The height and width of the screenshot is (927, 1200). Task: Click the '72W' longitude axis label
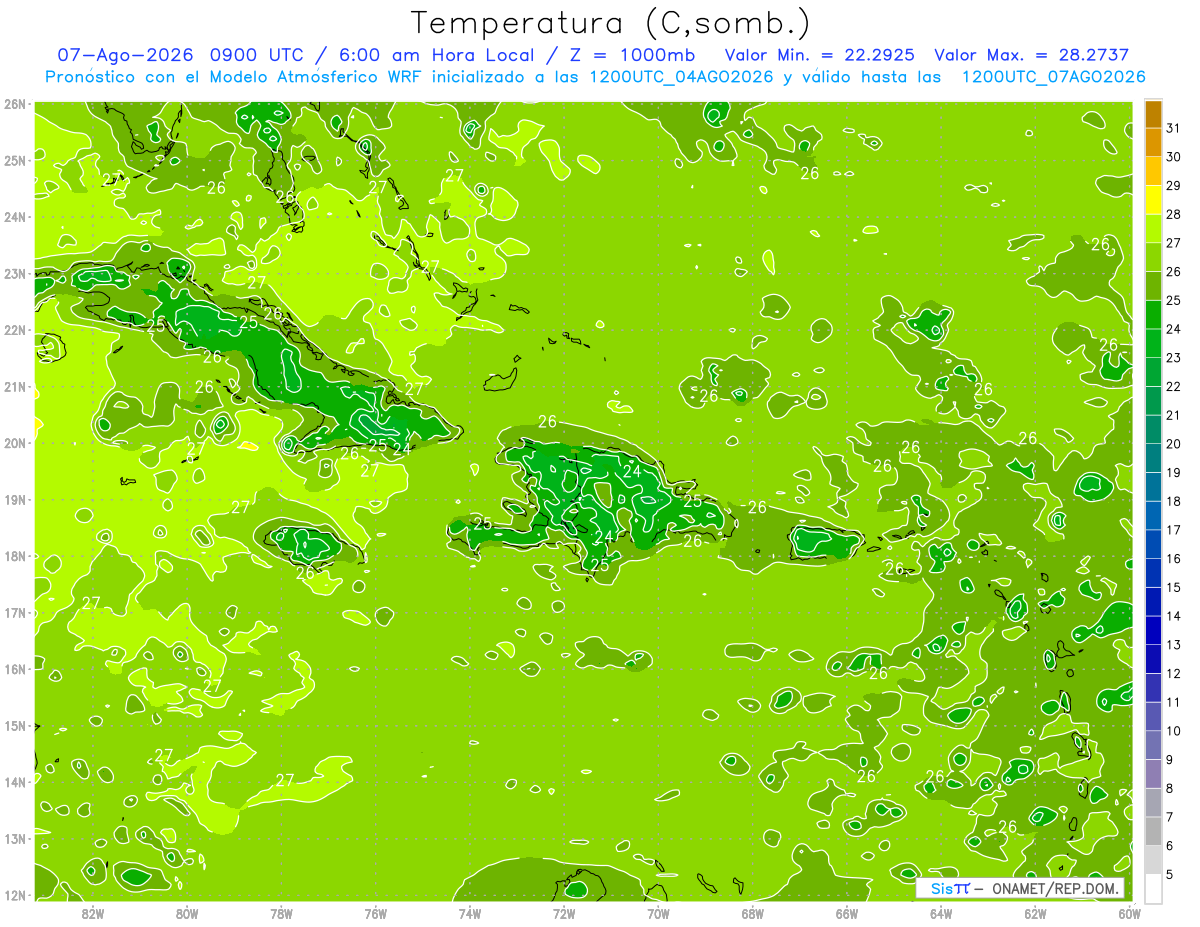pyautogui.click(x=564, y=913)
